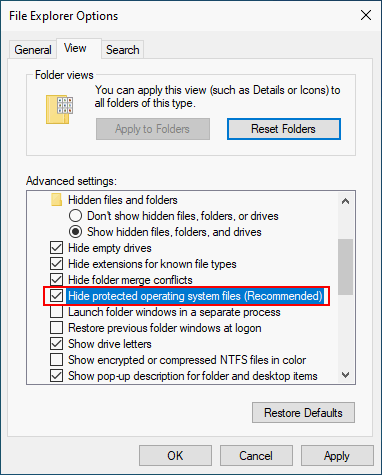
Task: Click the Folder views folder icon
Action: [59, 109]
